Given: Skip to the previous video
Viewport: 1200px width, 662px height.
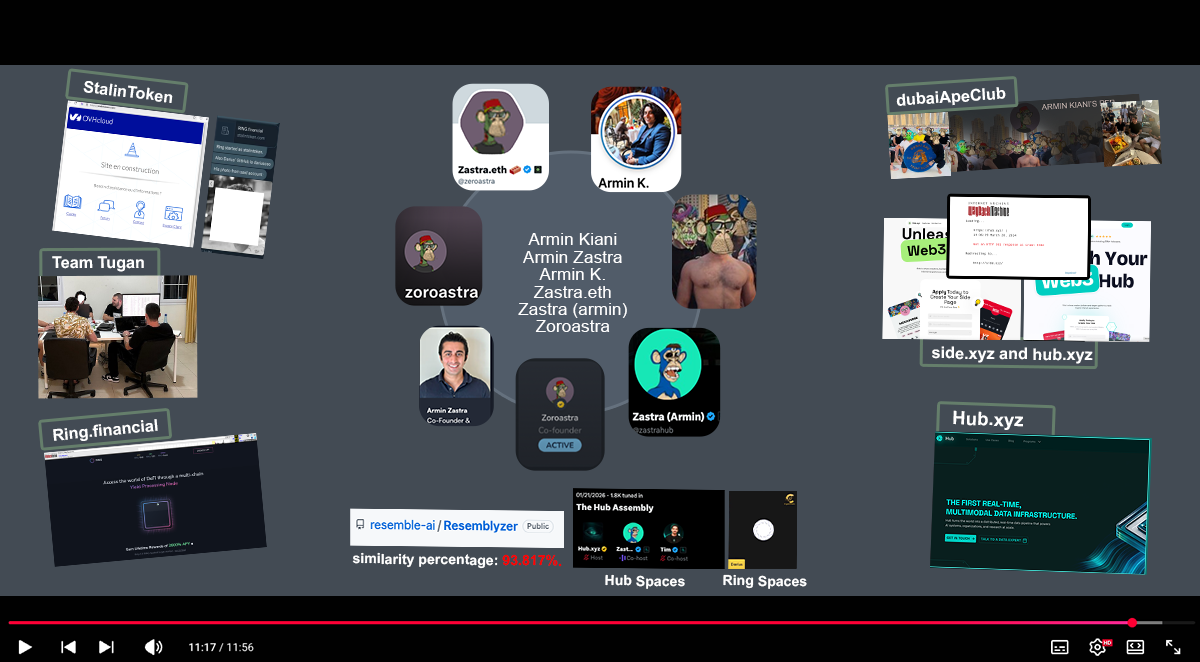Looking at the screenshot, I should point(68,647).
